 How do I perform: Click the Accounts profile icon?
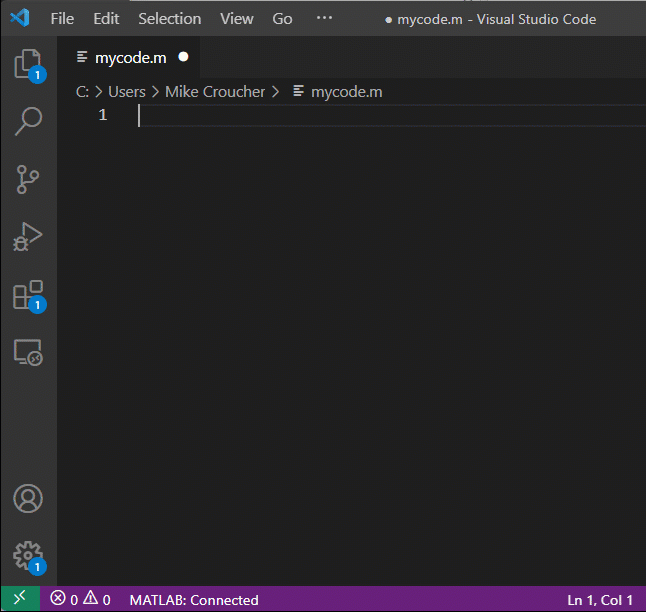click(28, 498)
